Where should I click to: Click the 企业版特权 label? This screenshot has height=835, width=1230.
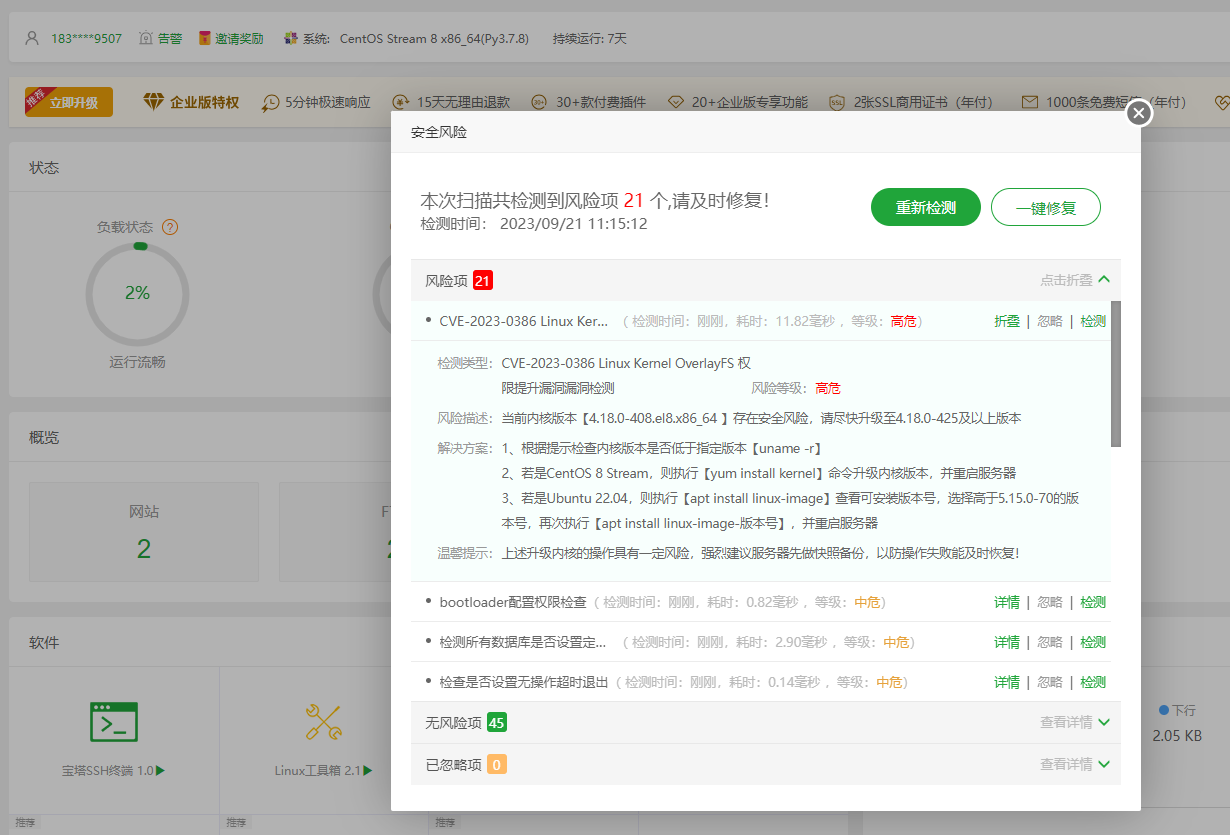point(205,102)
